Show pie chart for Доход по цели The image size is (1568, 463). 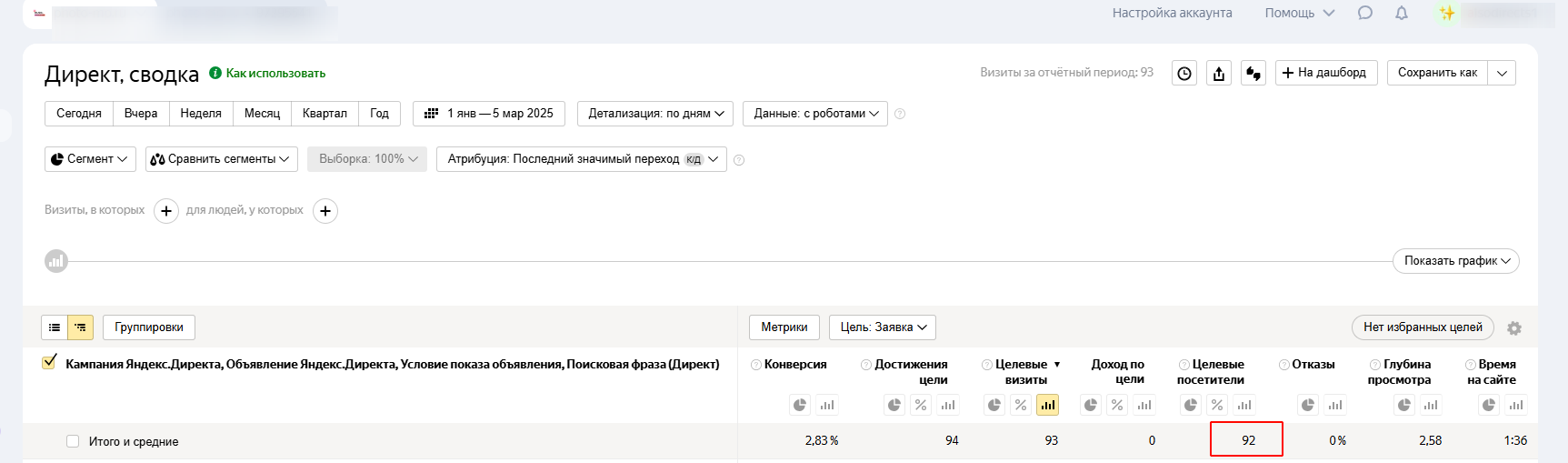(x=1091, y=405)
